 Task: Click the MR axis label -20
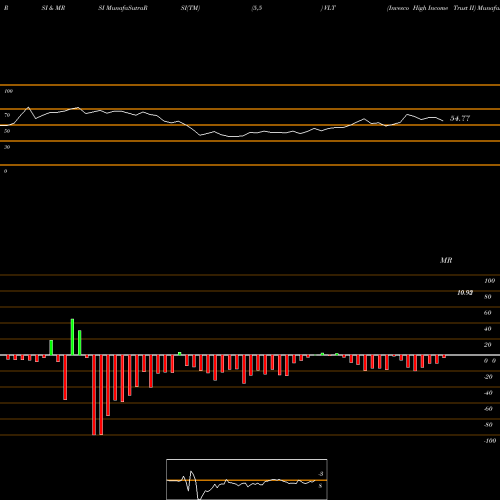point(488,377)
